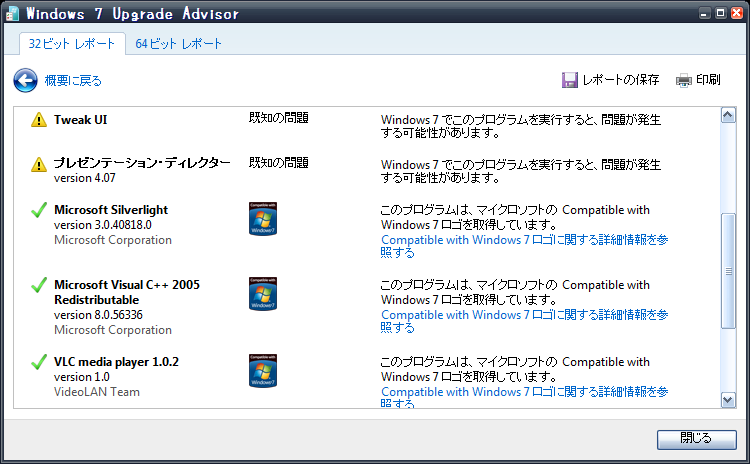Click green checkmark beside Microsoft Silverlight
Image resolution: width=750 pixels, height=464 pixels.
click(39, 210)
